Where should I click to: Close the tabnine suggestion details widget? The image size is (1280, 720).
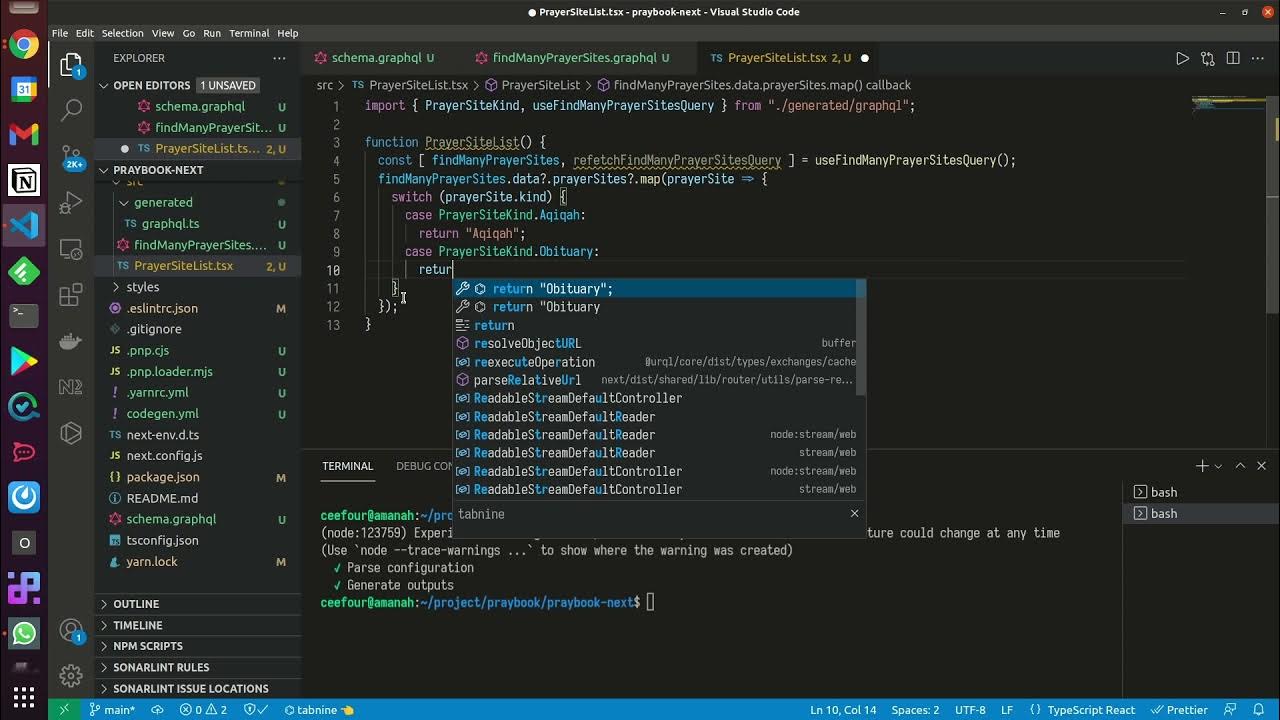(854, 513)
